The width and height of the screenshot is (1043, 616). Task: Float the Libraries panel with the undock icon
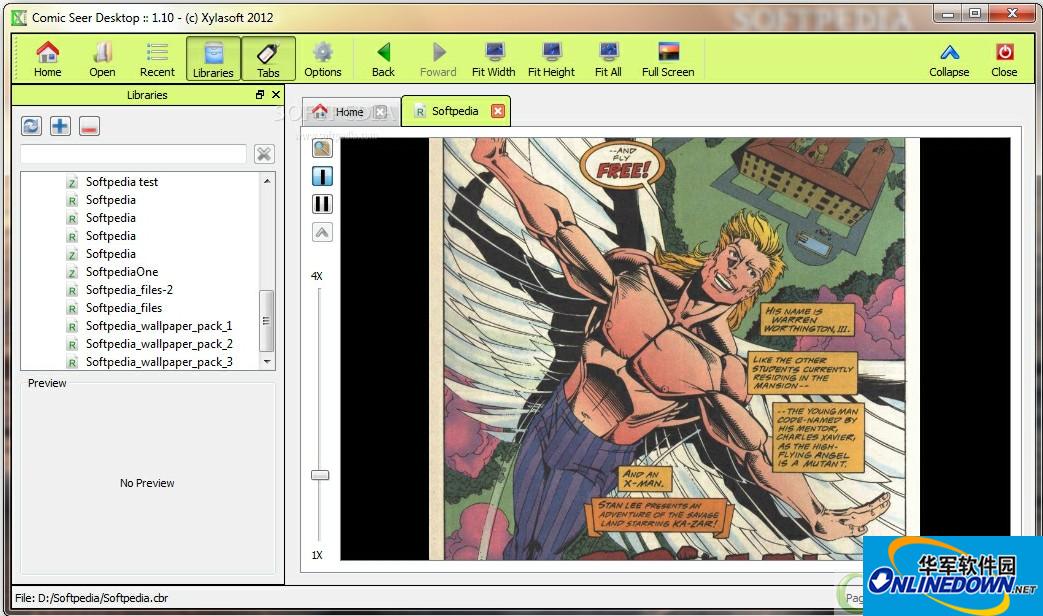pyautogui.click(x=260, y=94)
